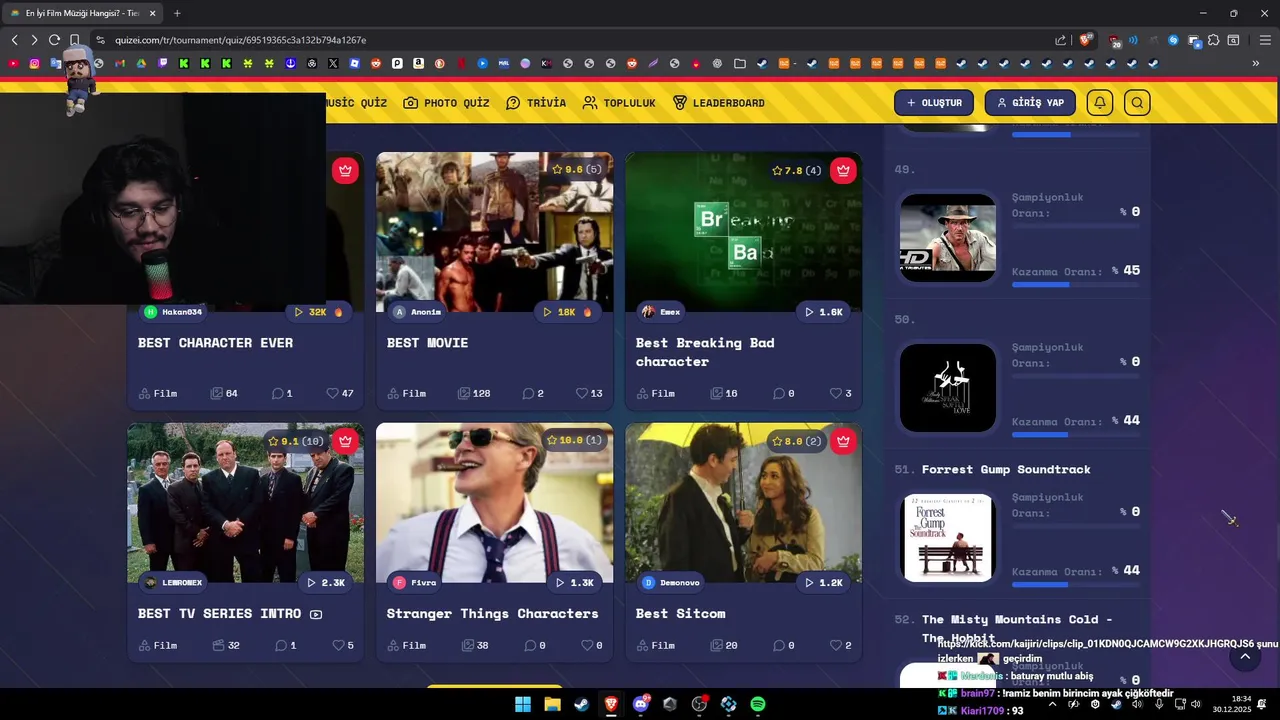The height and width of the screenshot is (720, 1280).
Task: Click the OLUŞTUR button
Action: [934, 103]
